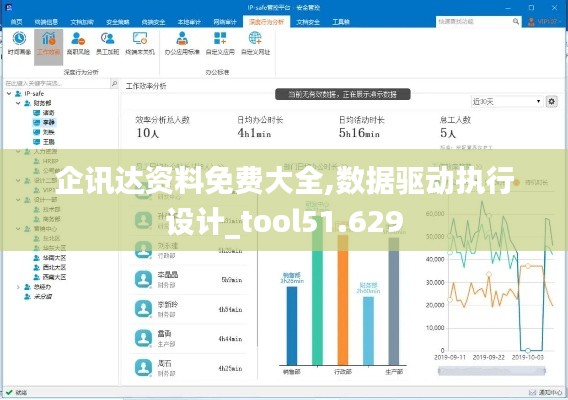The image size is (568, 400).
Task: Click the 2019-09-22 axis date label
Action: [x=488, y=357]
